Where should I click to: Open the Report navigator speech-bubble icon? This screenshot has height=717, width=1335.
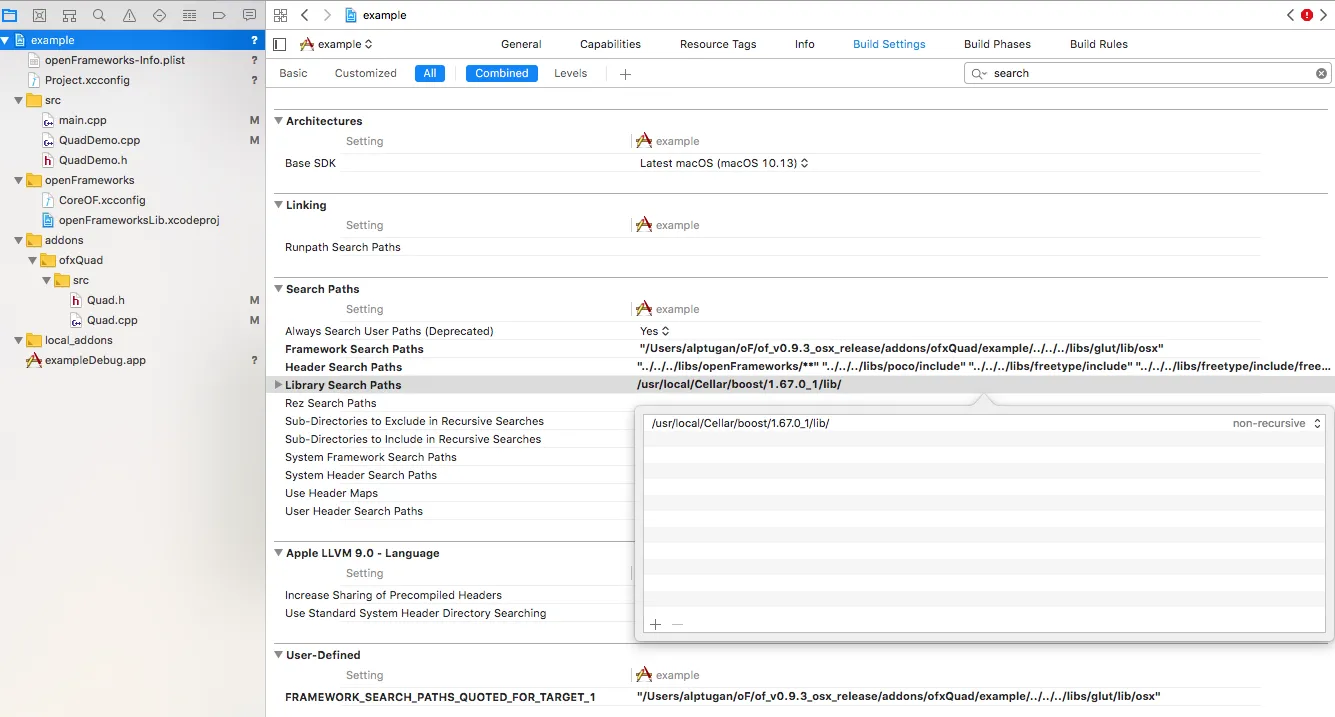click(x=249, y=16)
